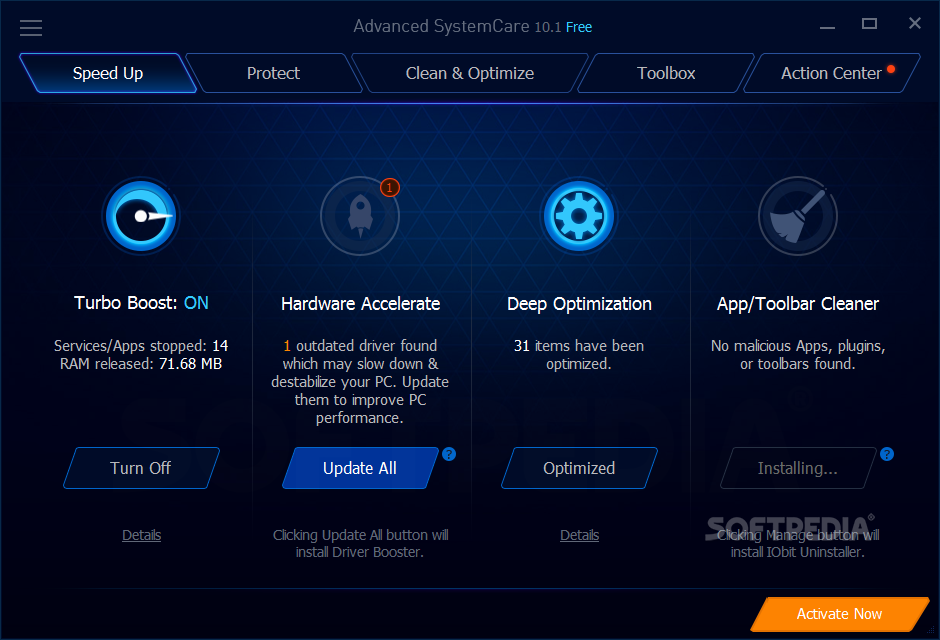Click the 31 items have been optimized text

tap(579, 355)
